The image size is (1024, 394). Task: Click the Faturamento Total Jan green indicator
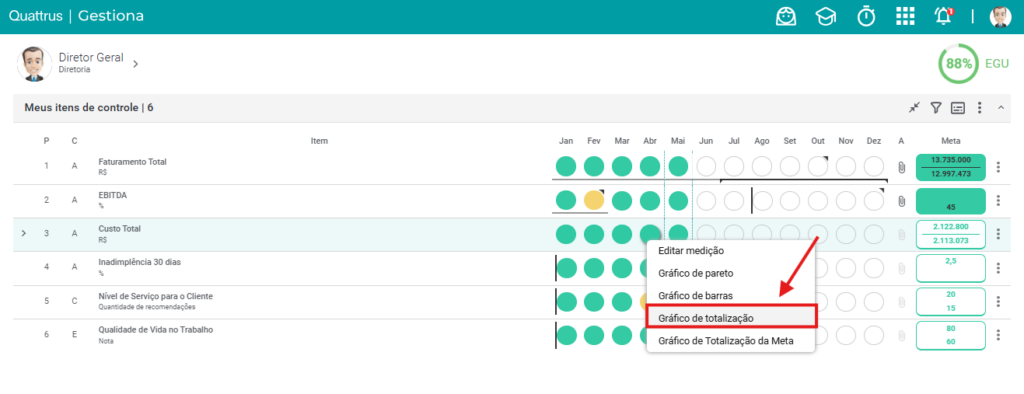[x=566, y=166]
